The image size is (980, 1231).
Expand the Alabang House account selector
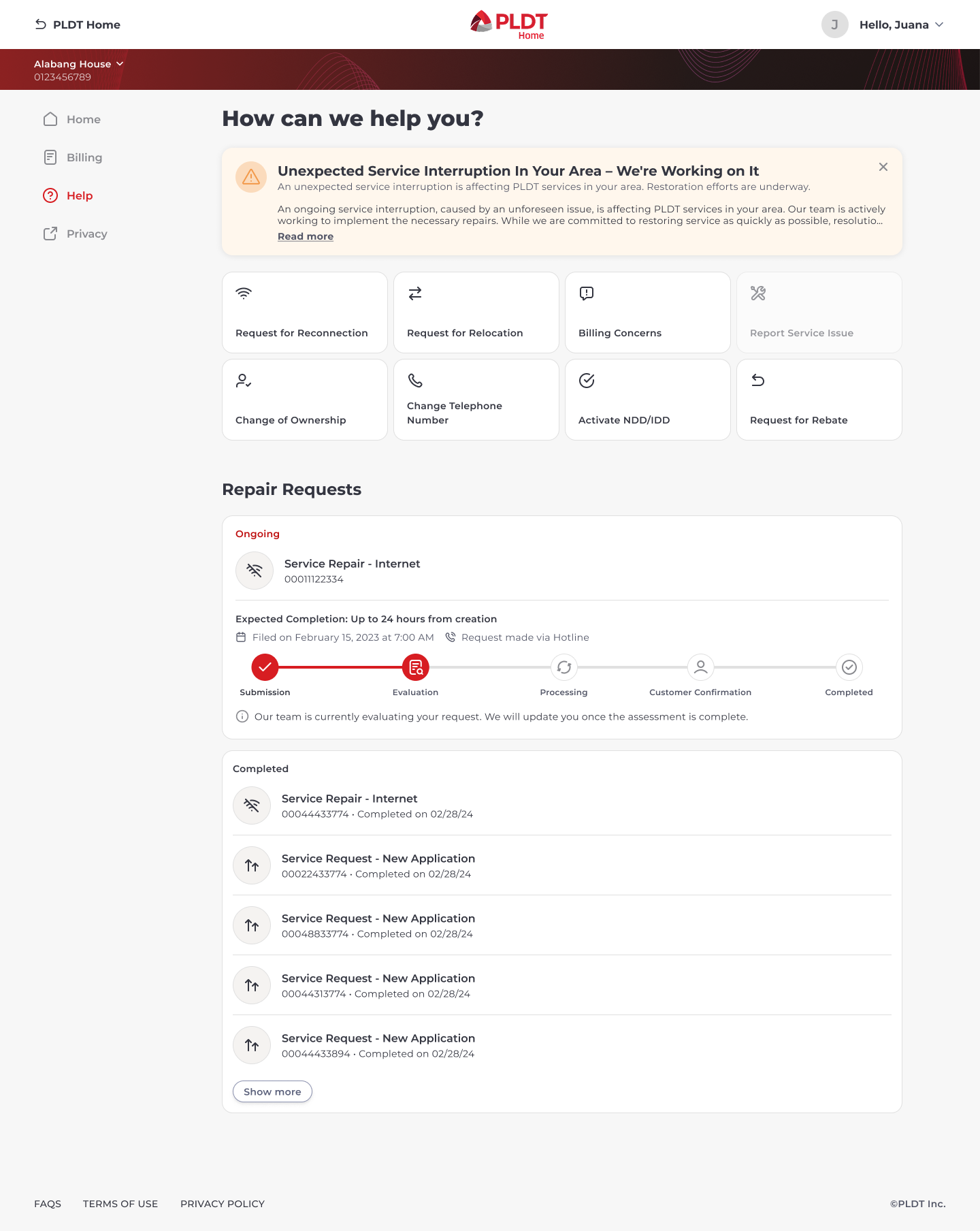(79, 64)
